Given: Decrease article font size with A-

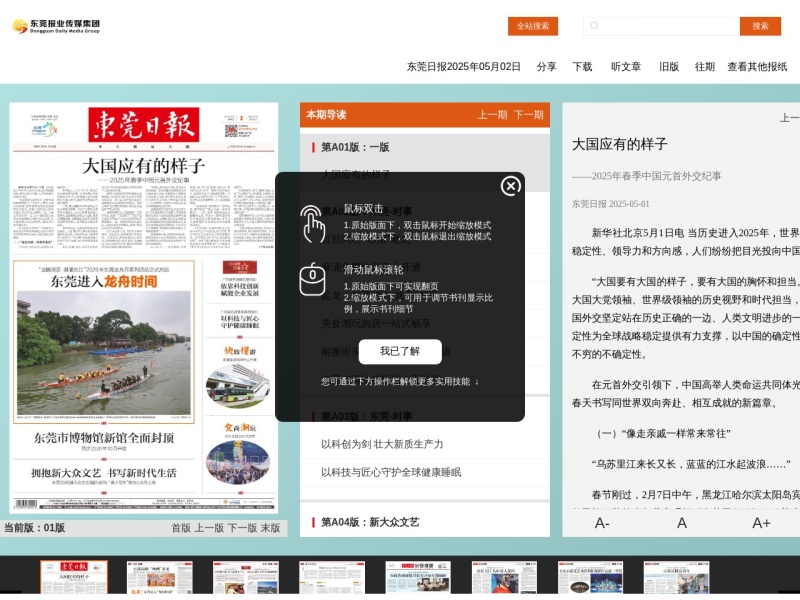Looking at the screenshot, I should point(602,523).
